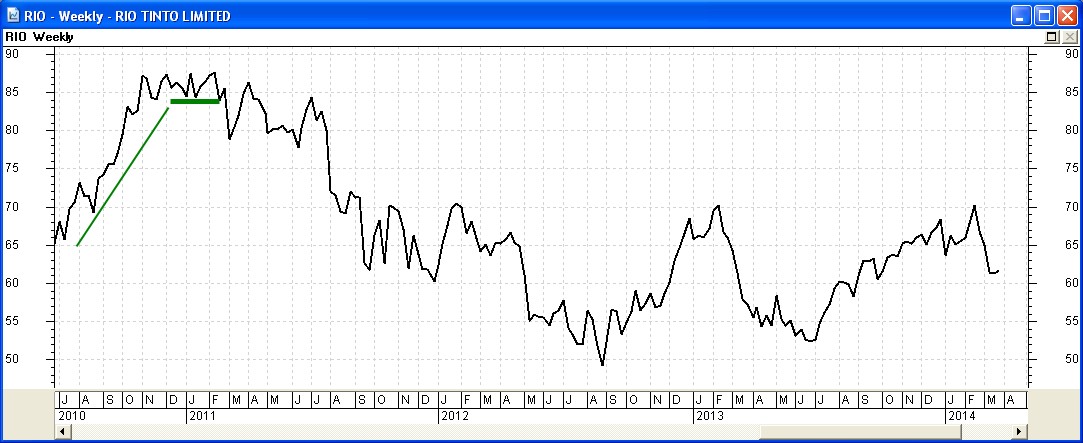Image resolution: width=1083 pixels, height=443 pixels.
Task: Click the window title 'RIO - Weekly - RIO TINTO LIMITED'
Action: 127,16
